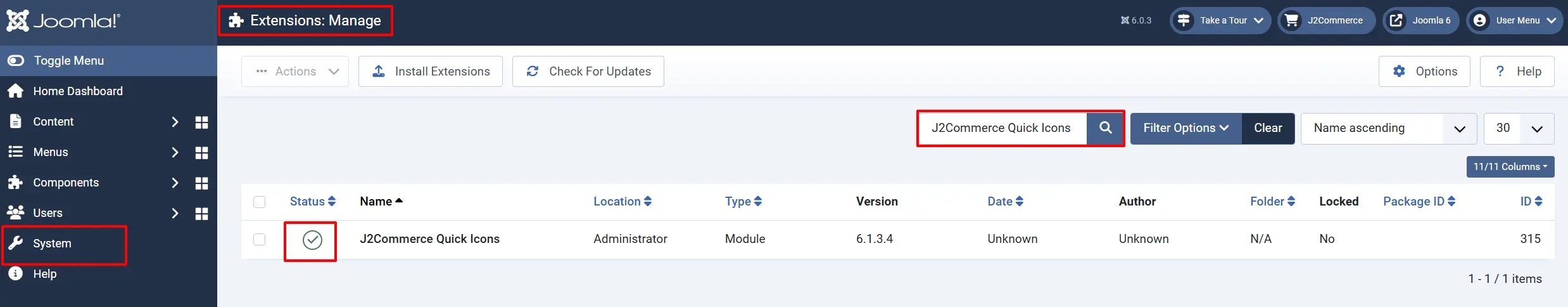This screenshot has width=1568, height=307.
Task: Sort by Location column
Action: [623, 201]
